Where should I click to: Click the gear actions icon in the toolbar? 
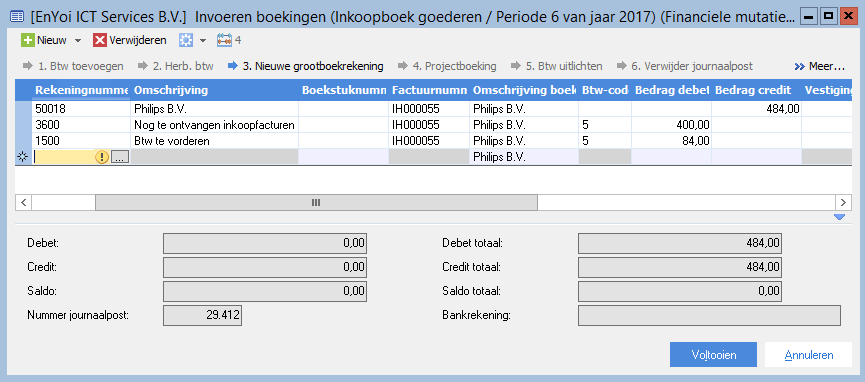pyautogui.click(x=186, y=40)
